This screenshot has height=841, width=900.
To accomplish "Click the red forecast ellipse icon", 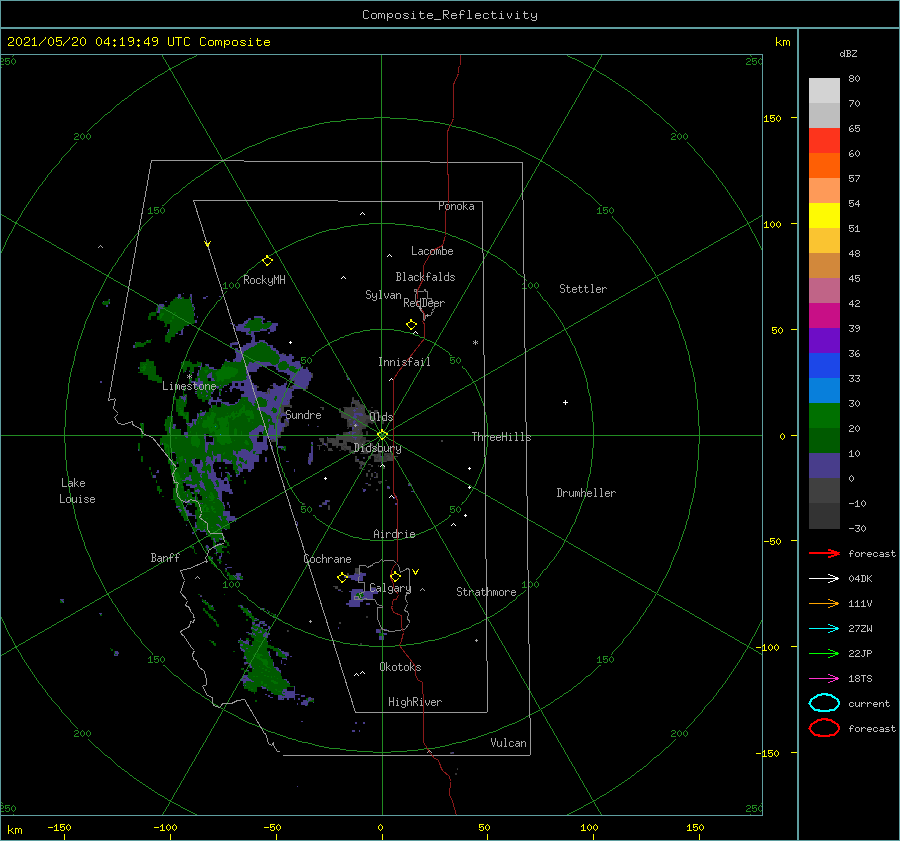I will 824,728.
